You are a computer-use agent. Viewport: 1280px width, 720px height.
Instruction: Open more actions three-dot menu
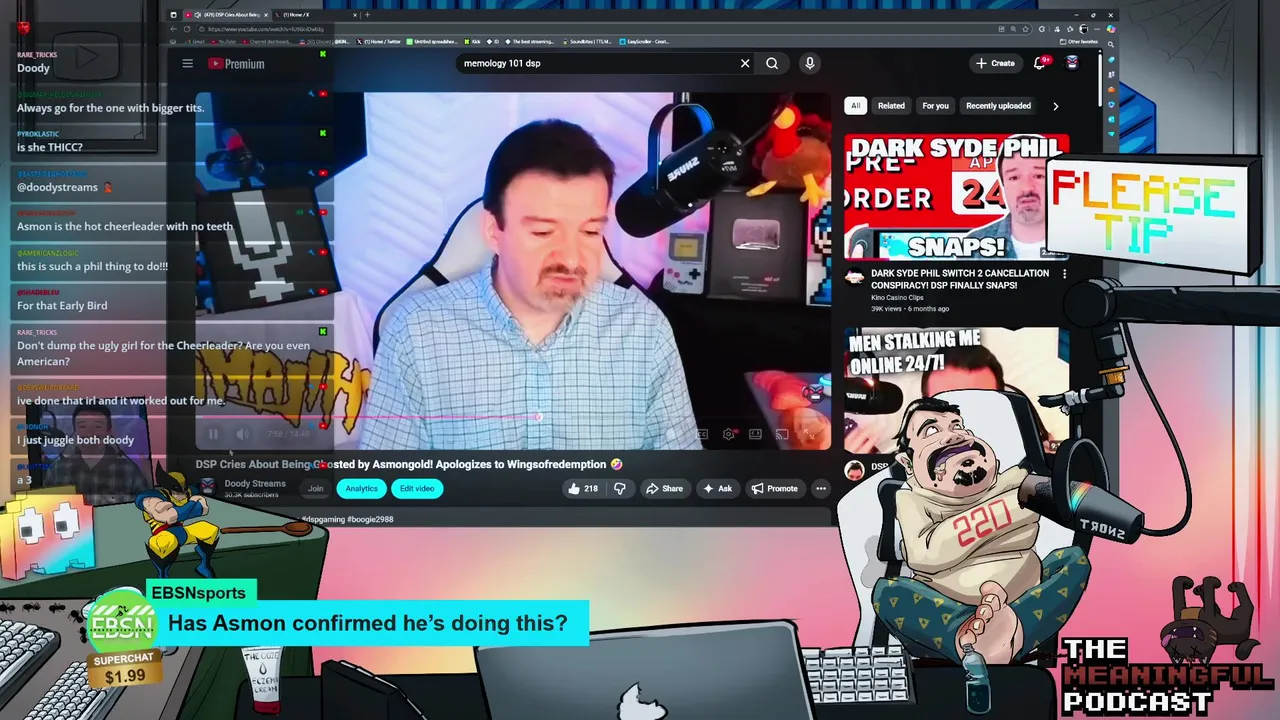pos(821,488)
